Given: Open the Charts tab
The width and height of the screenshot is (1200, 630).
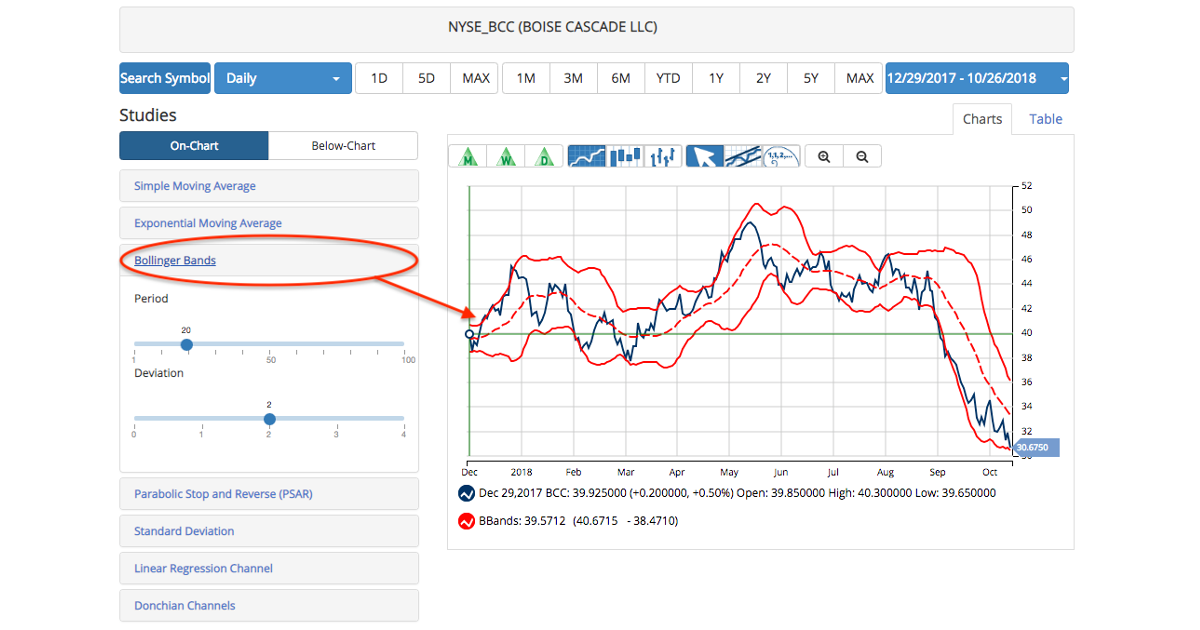Looking at the screenshot, I should click(x=982, y=119).
